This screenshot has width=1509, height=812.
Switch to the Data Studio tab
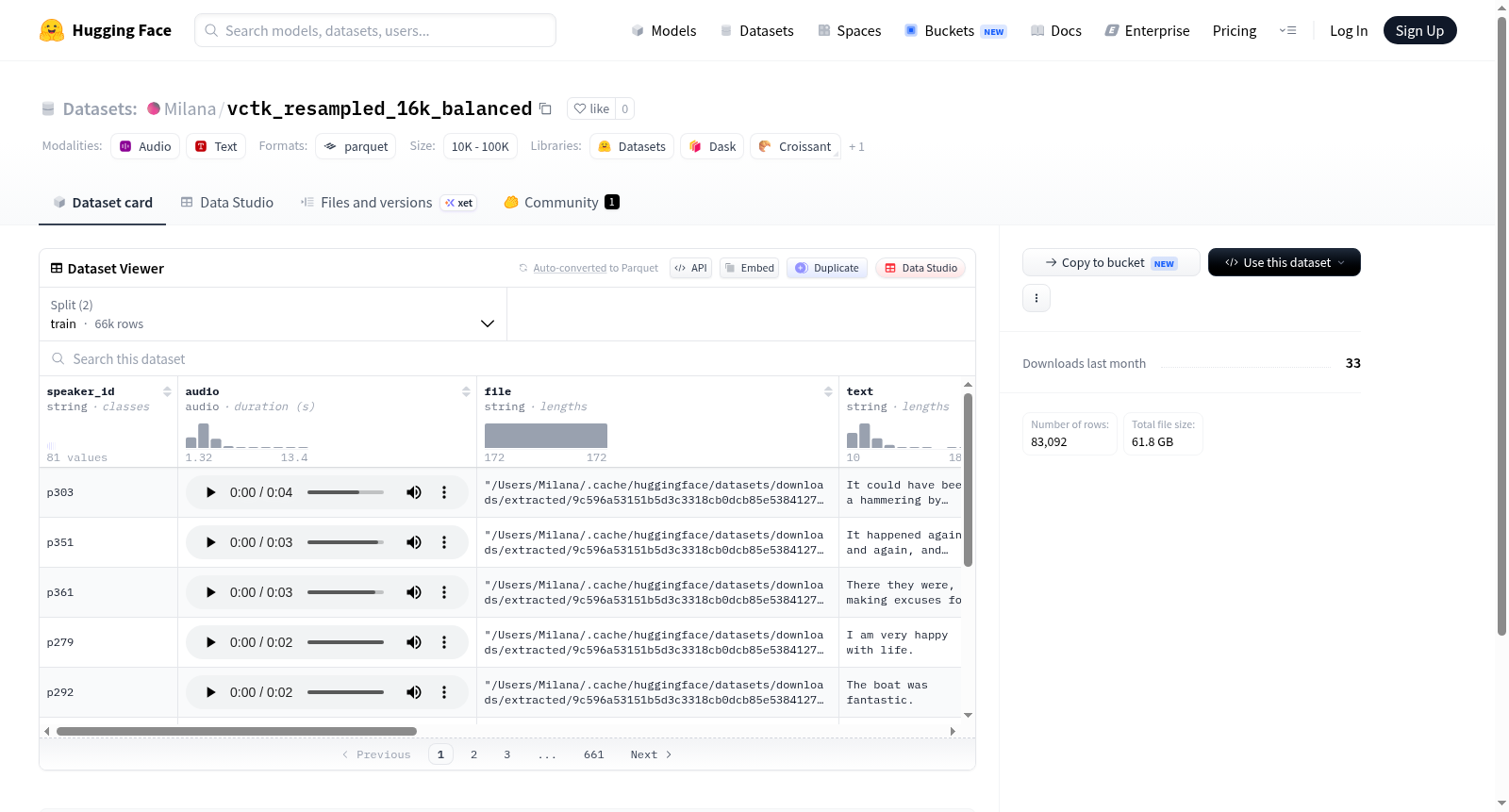click(x=227, y=203)
